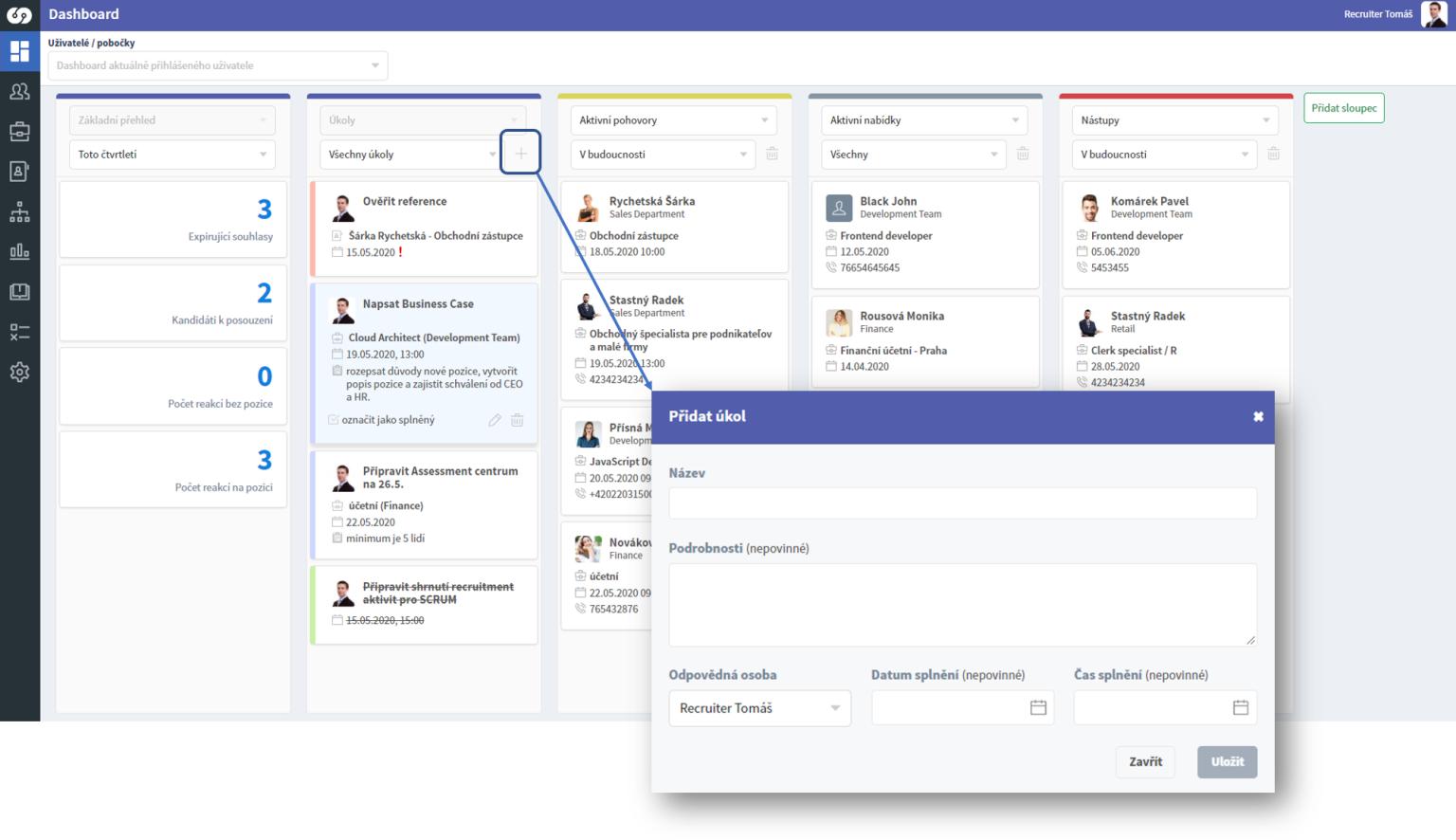The height and width of the screenshot is (840, 1456).
Task: Click the pencil to edit the Napsat Business Case task
Action: 494,420
